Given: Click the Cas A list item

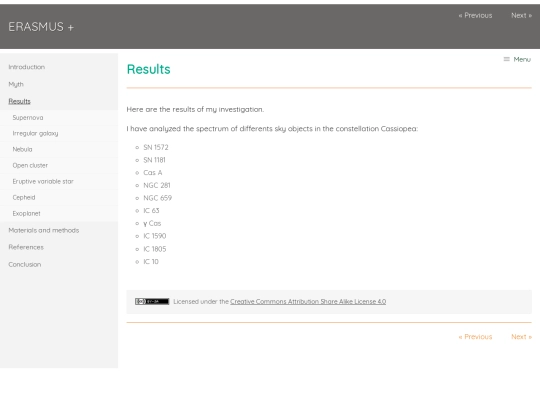Looking at the screenshot, I should click(x=153, y=173).
